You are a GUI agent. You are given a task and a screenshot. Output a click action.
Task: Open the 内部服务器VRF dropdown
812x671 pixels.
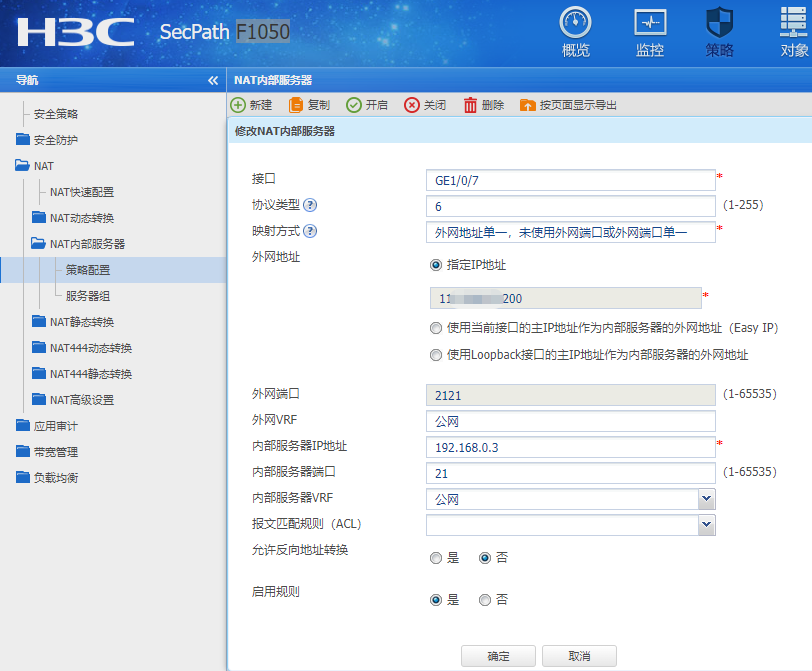tap(707, 498)
